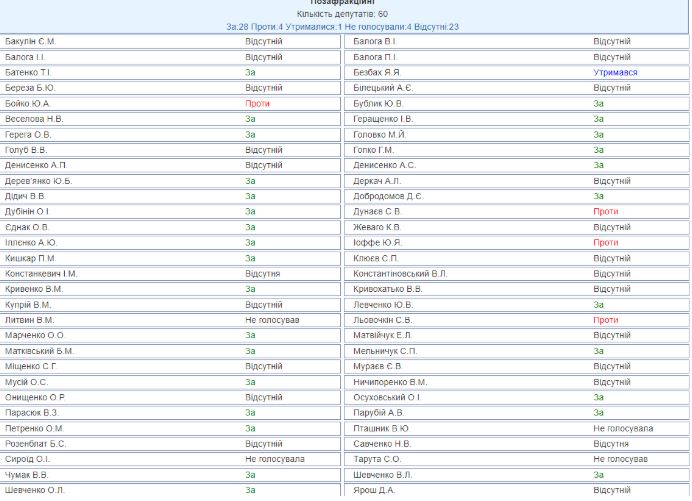Click "Утримався" status next to Безбах Я.Я.
The image size is (692, 501).
click(x=614, y=73)
